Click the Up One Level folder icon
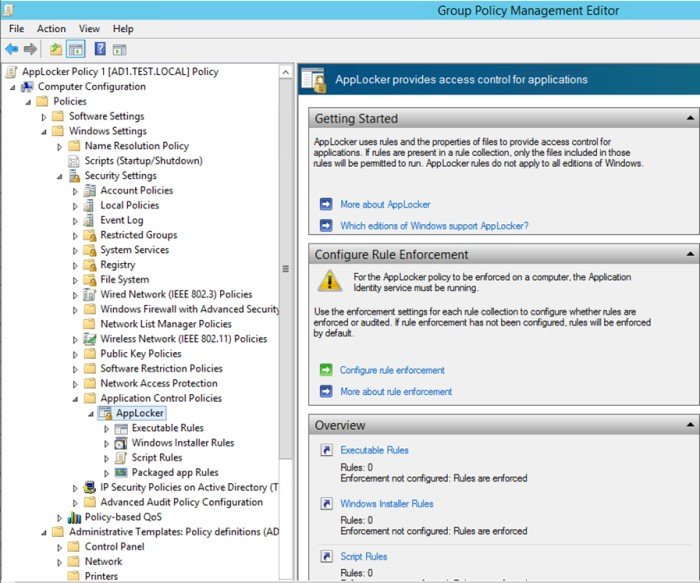This screenshot has width=700, height=583. (x=56, y=48)
